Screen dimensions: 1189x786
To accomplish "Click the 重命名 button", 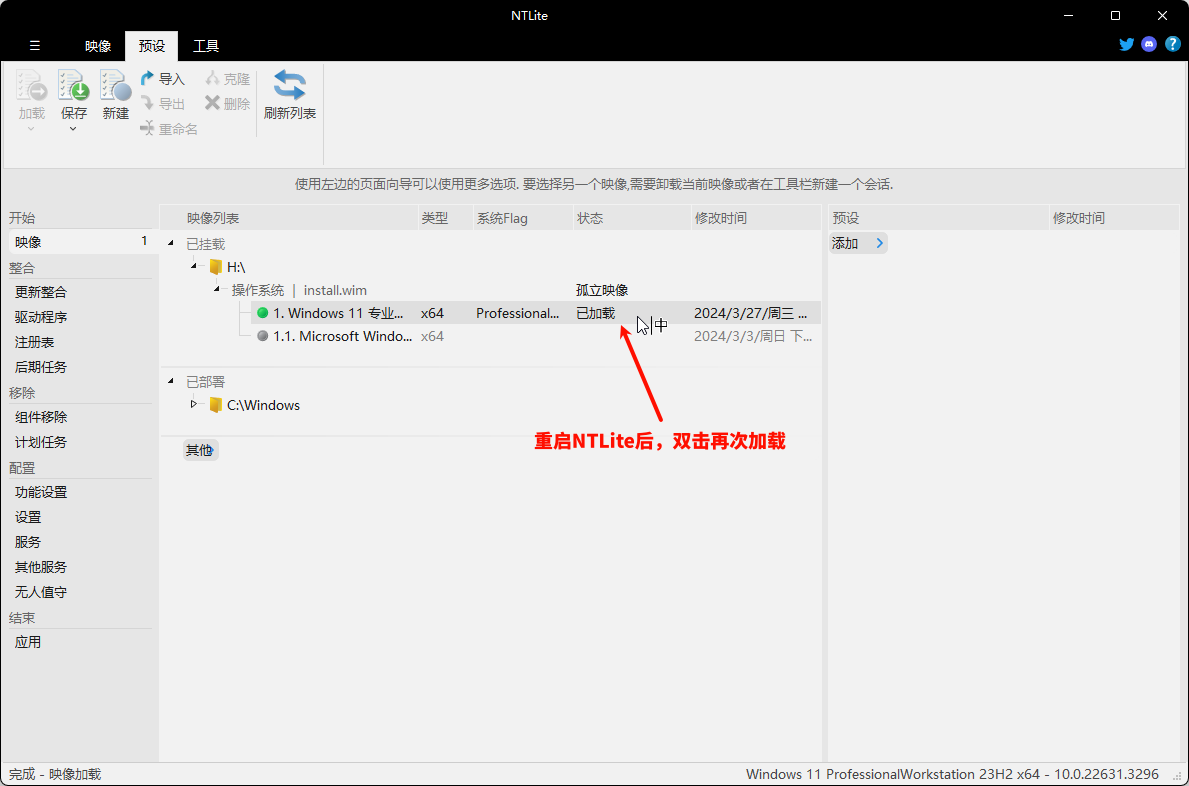I will [x=169, y=129].
